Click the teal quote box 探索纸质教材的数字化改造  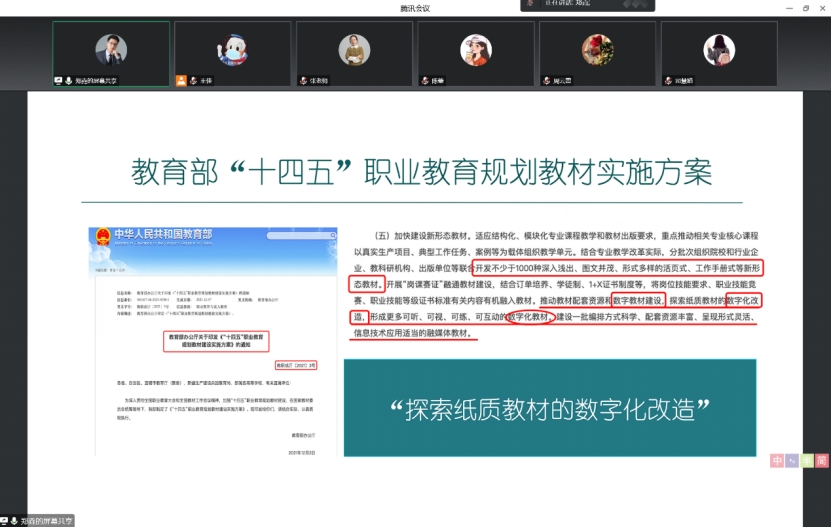[550, 408]
